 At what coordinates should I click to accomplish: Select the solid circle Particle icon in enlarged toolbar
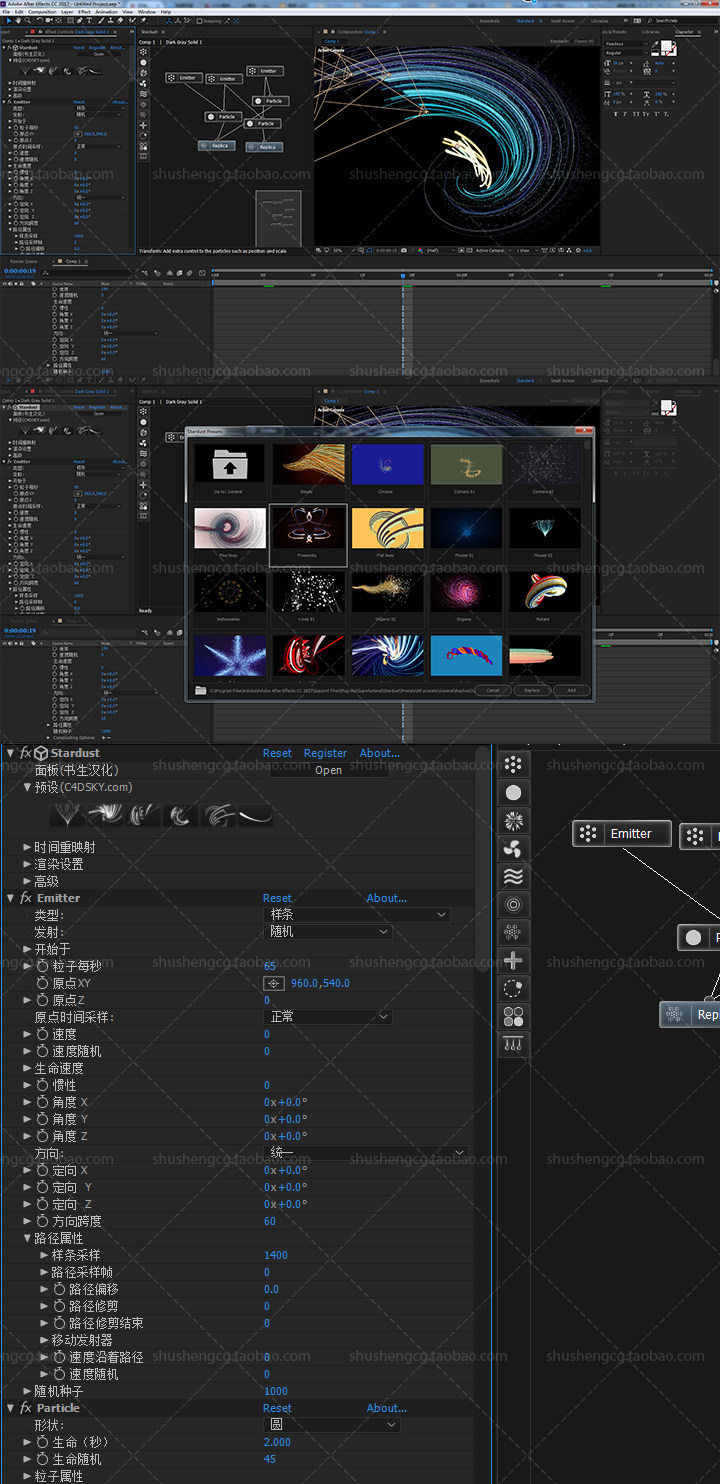(513, 793)
